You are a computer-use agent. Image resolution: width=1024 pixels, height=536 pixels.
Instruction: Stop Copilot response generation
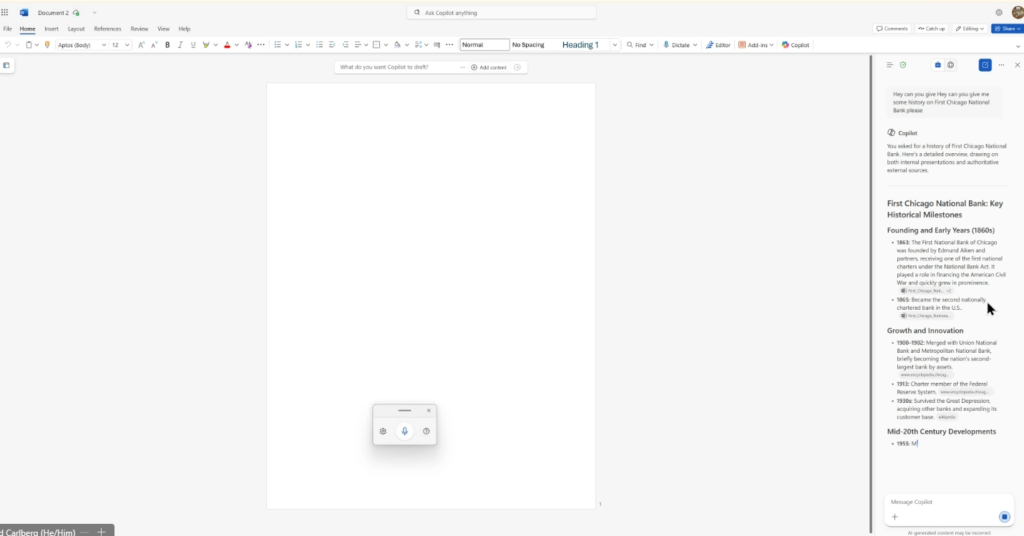(x=1004, y=517)
